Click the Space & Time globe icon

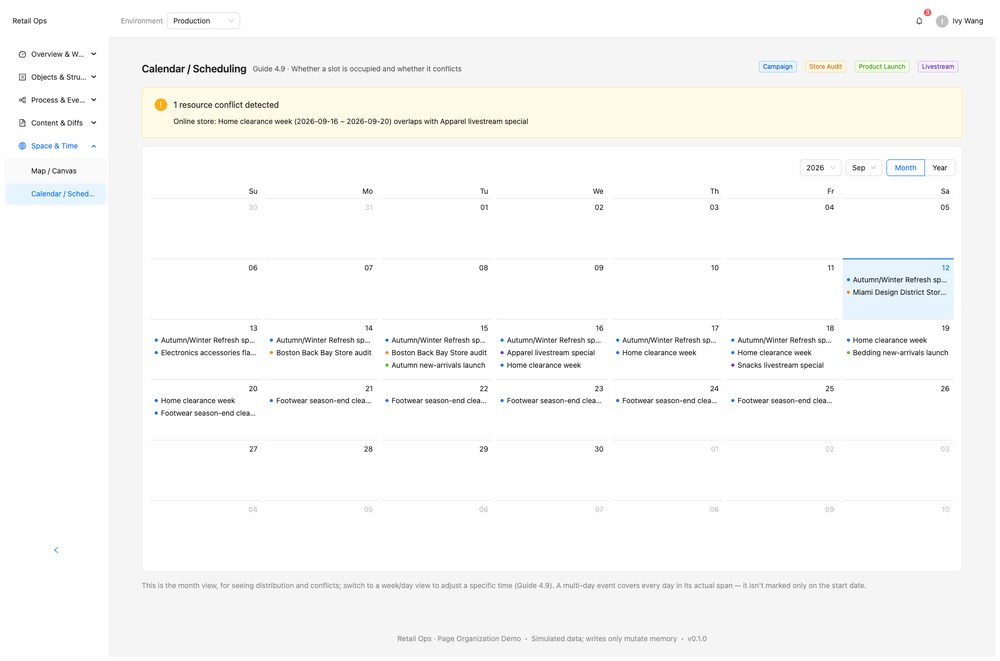pos(22,146)
